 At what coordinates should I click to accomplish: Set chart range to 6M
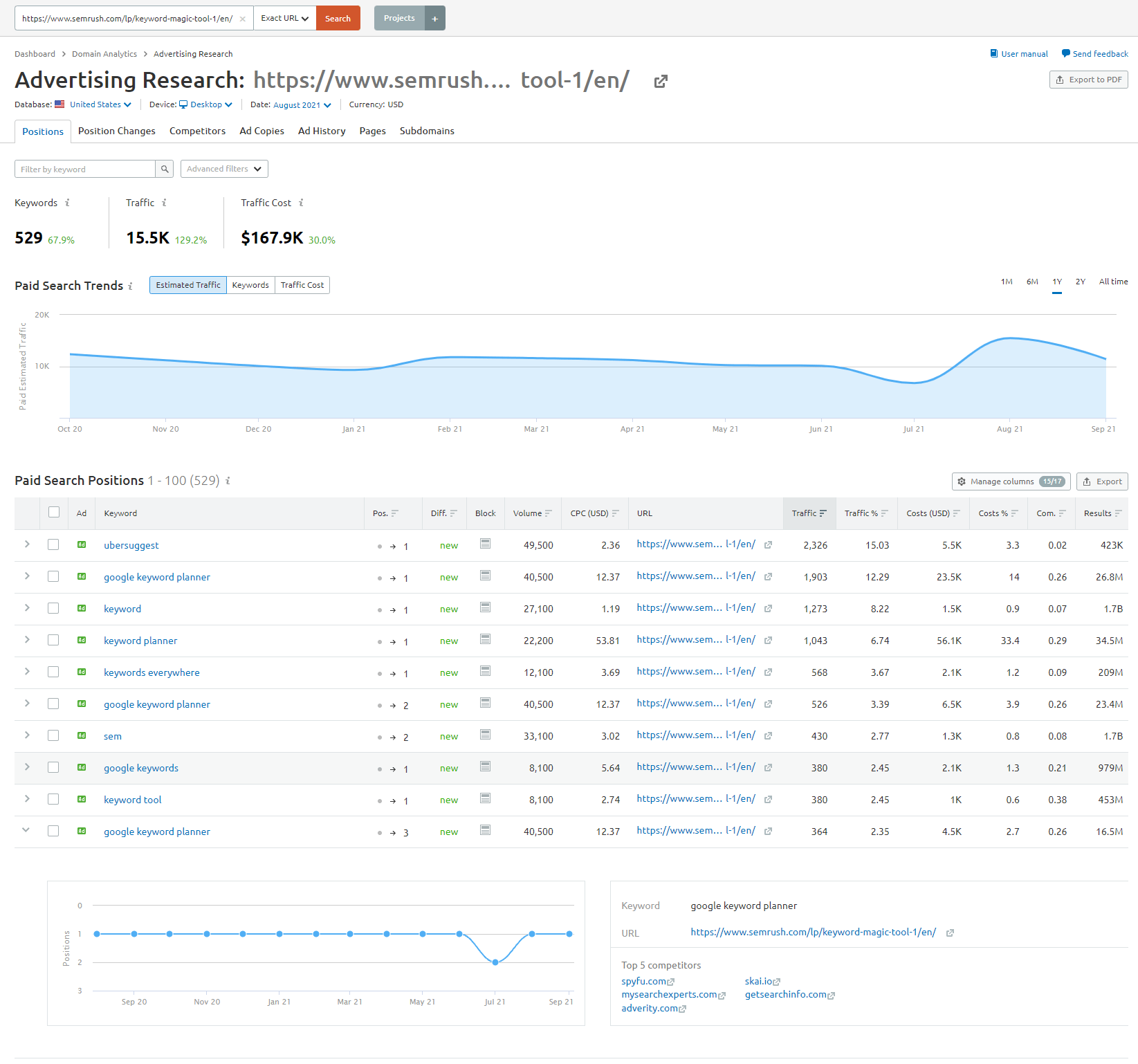pos(1032,282)
